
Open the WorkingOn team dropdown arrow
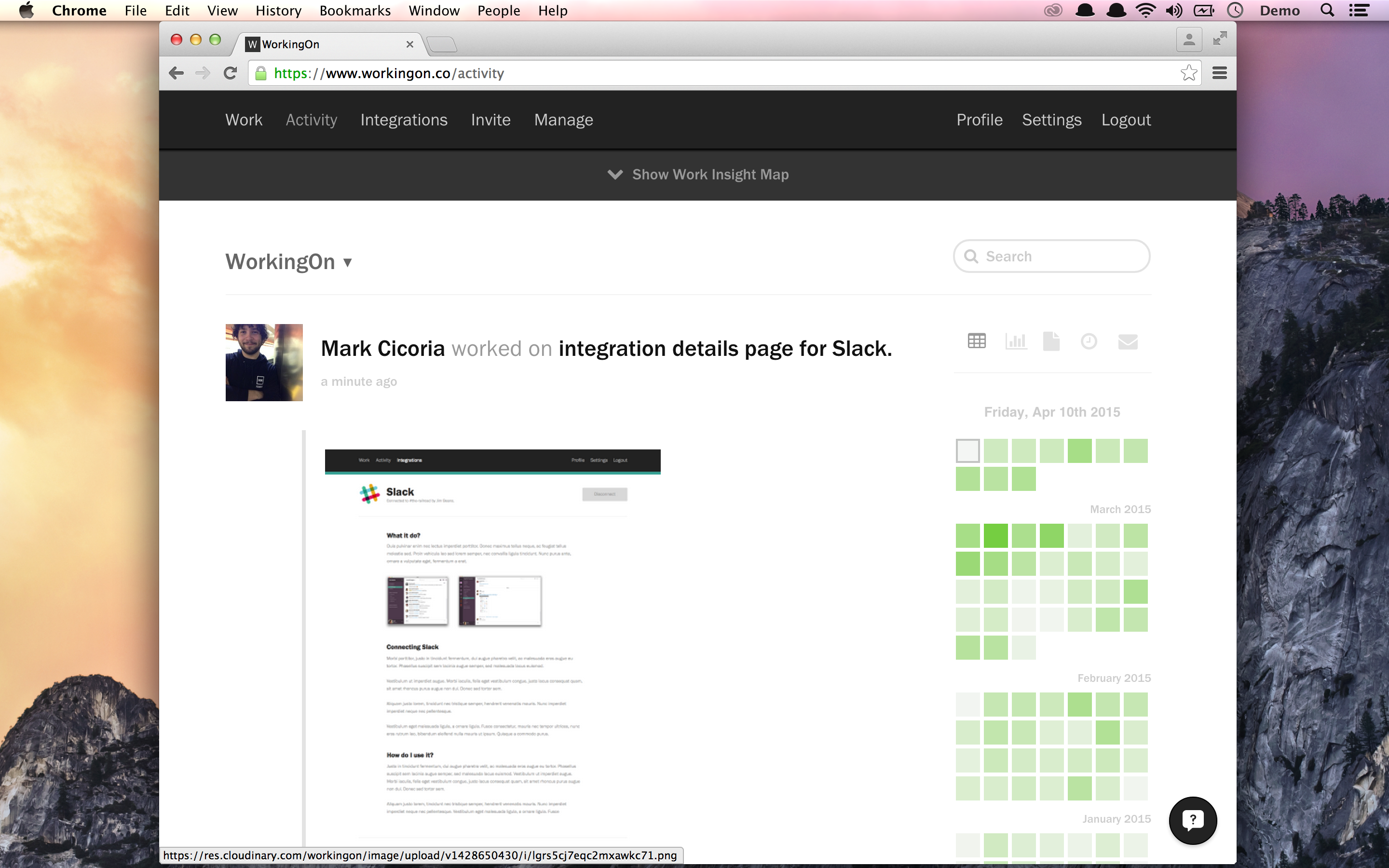(x=347, y=262)
